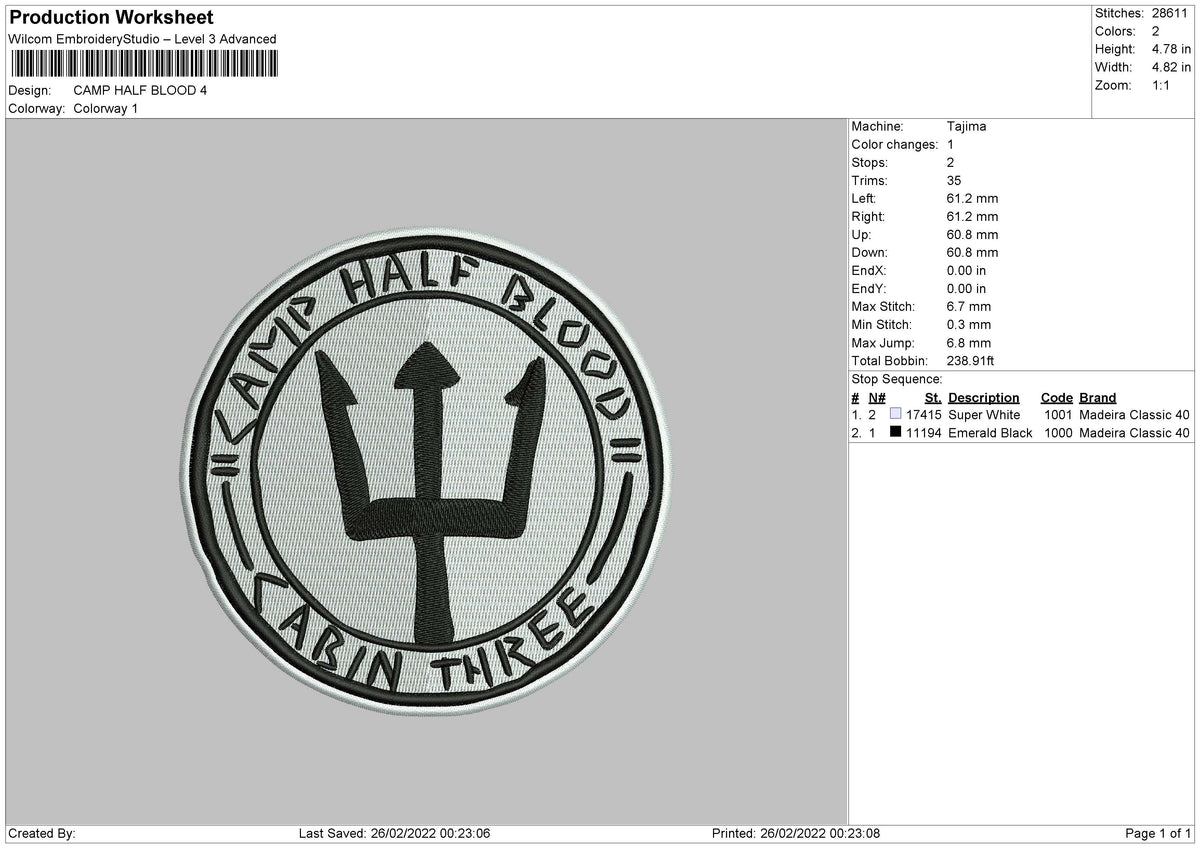Click the 'Up:' value 60.8 mm
The height and width of the screenshot is (848, 1200).
click(x=972, y=234)
